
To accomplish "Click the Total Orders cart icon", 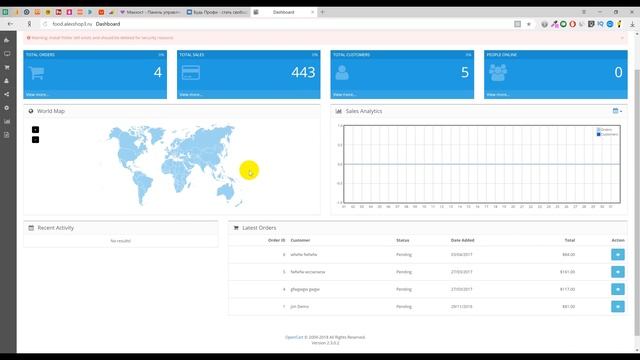I will coord(37,73).
